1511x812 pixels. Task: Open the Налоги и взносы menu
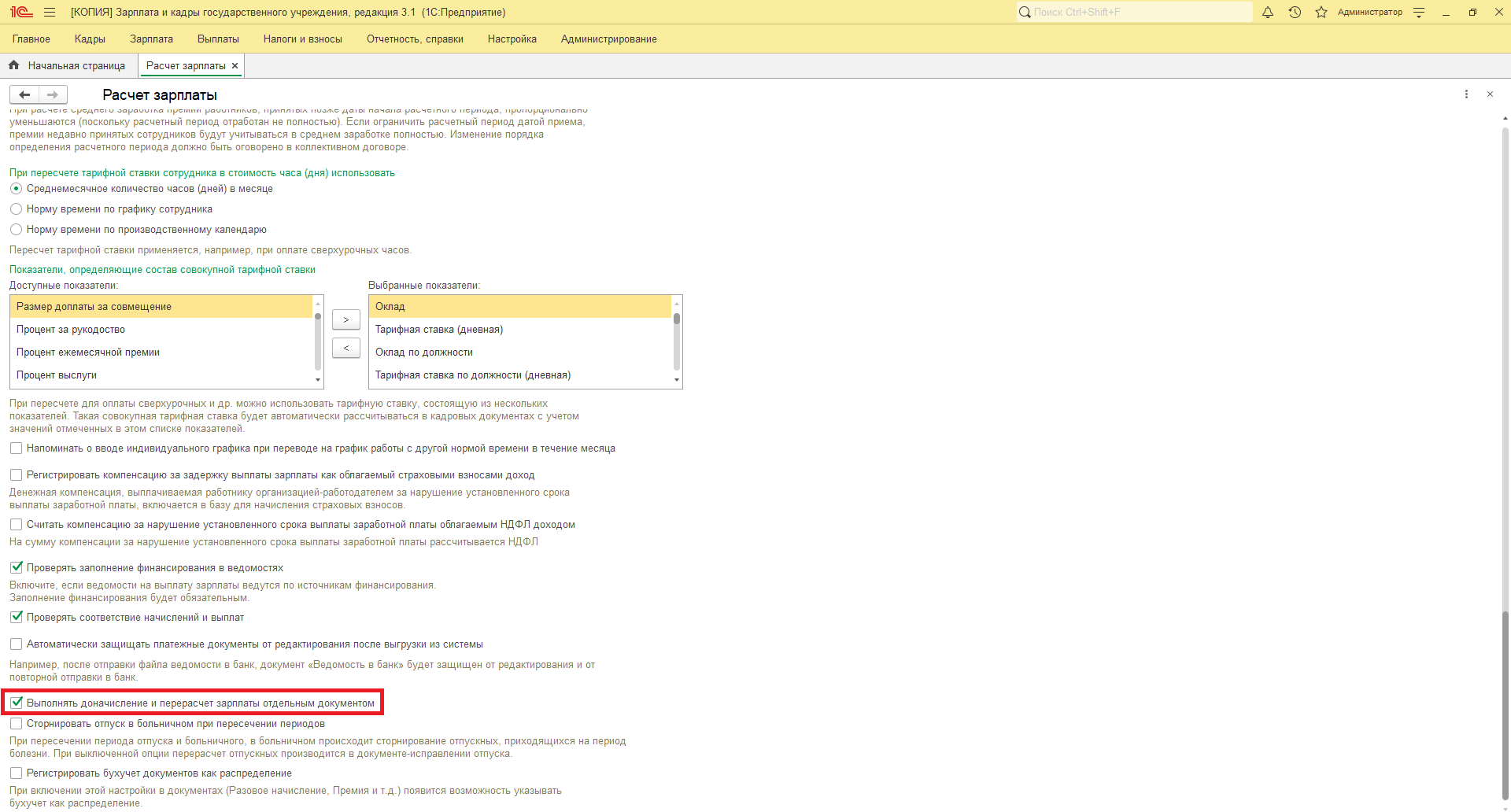click(x=303, y=39)
